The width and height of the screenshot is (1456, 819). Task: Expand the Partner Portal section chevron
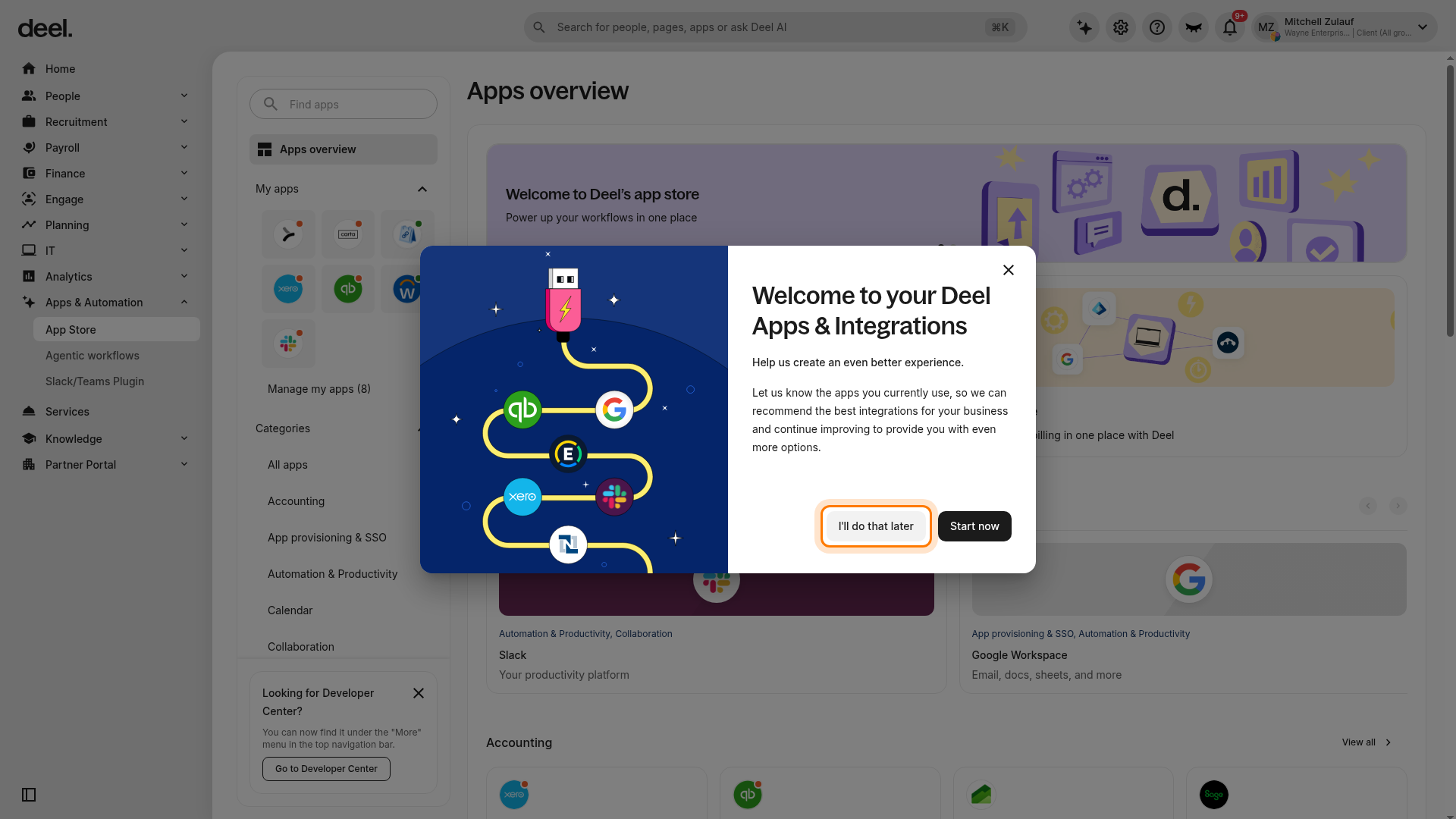point(184,464)
